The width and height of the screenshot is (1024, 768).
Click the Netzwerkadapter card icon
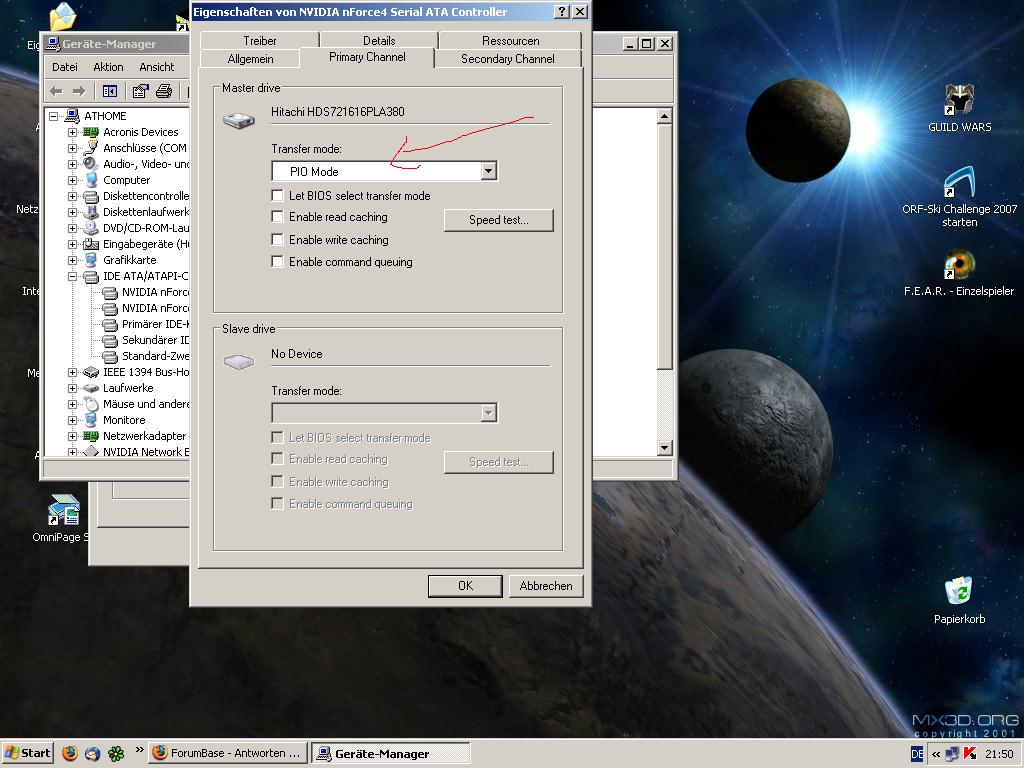91,436
